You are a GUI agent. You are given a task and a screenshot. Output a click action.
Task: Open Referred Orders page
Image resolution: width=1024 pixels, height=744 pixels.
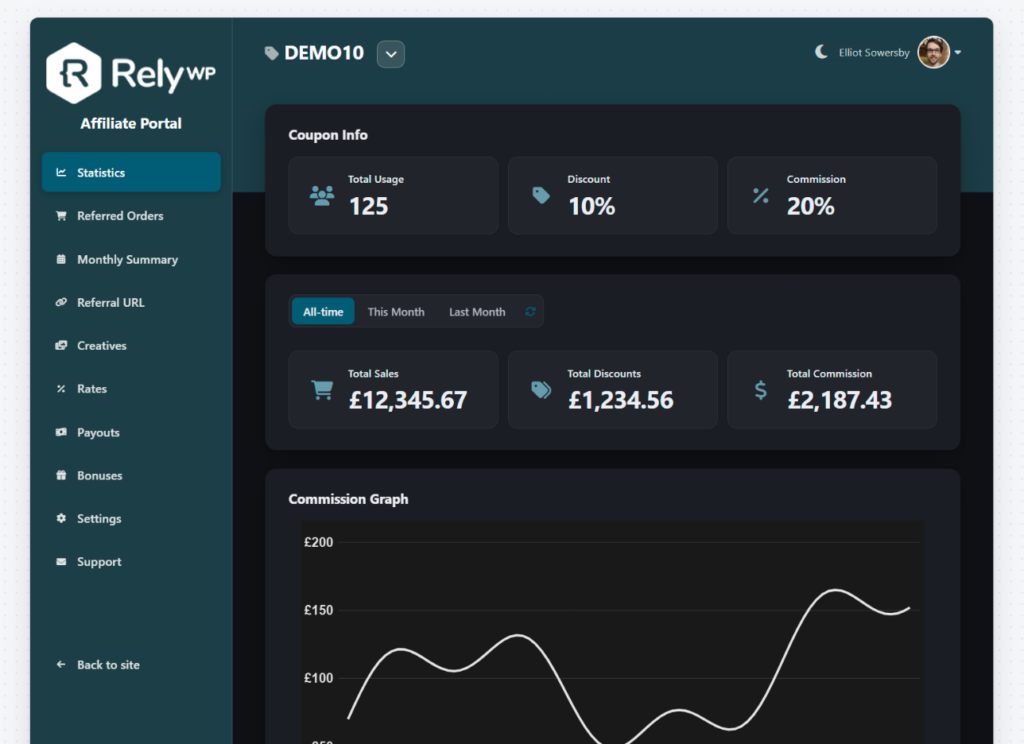131,216
